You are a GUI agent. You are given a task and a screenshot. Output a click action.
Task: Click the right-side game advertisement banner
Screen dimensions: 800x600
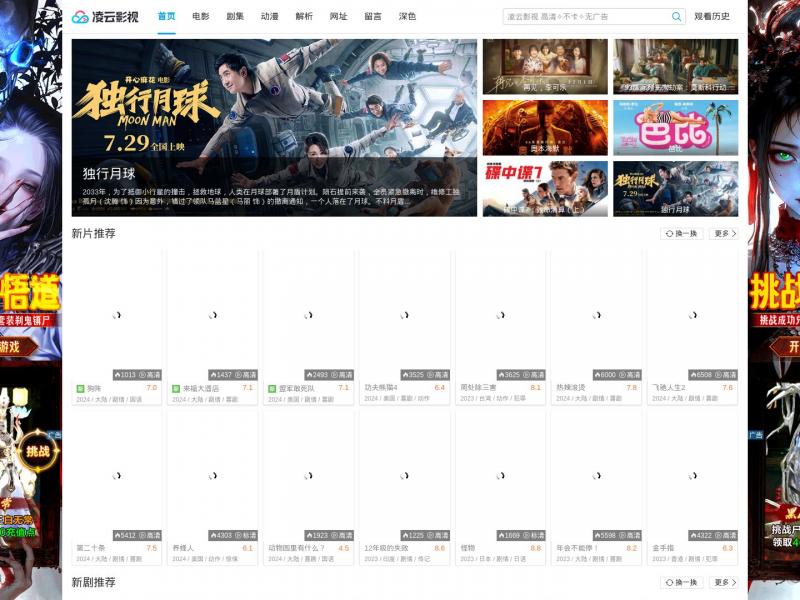click(x=774, y=300)
